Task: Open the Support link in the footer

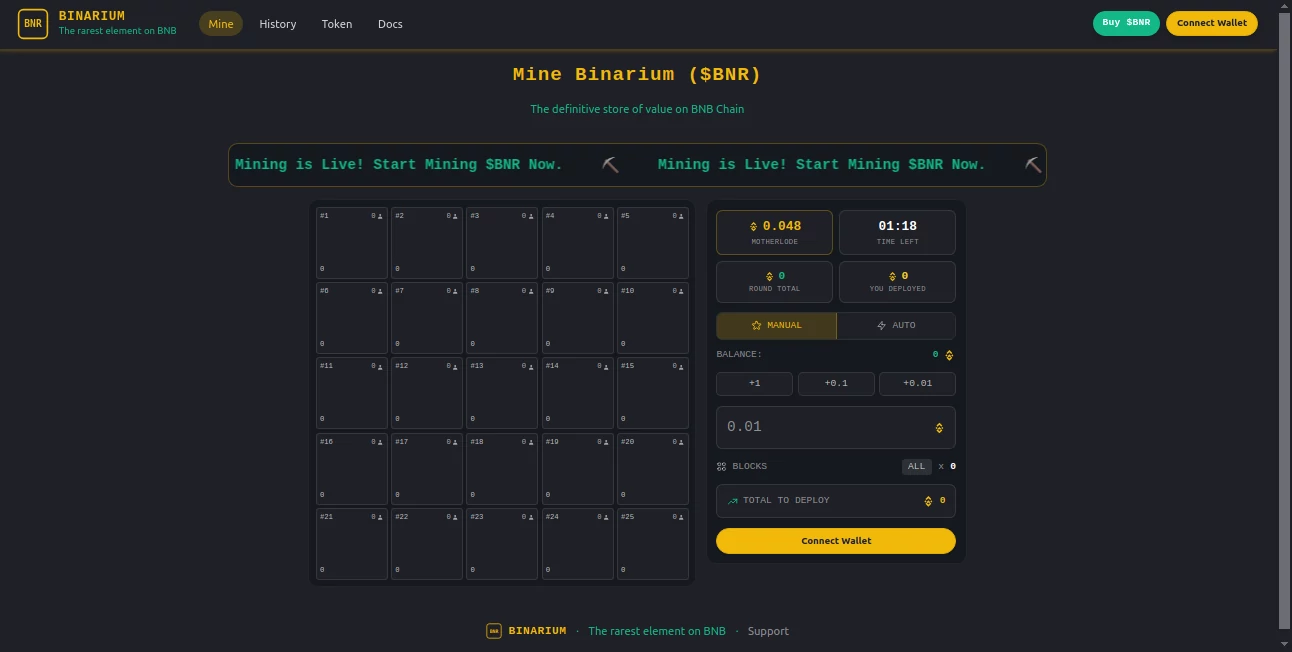Action: 768,631
